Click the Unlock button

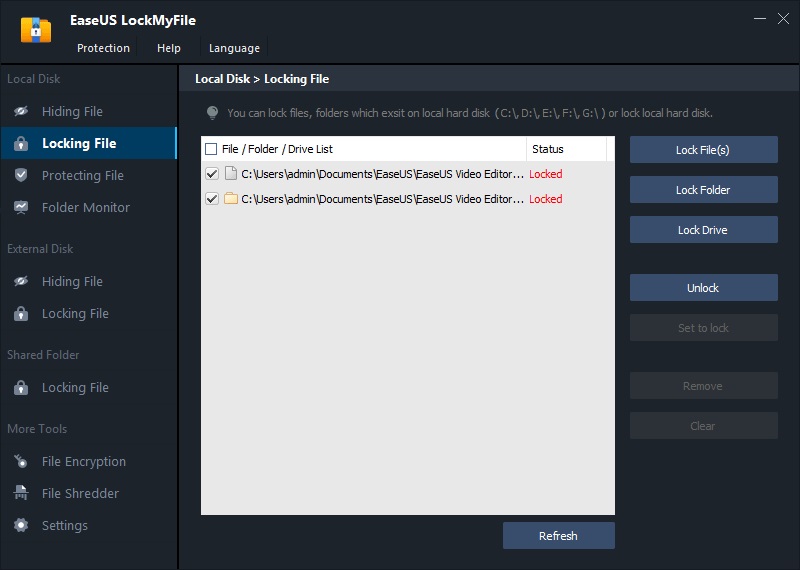tap(704, 288)
